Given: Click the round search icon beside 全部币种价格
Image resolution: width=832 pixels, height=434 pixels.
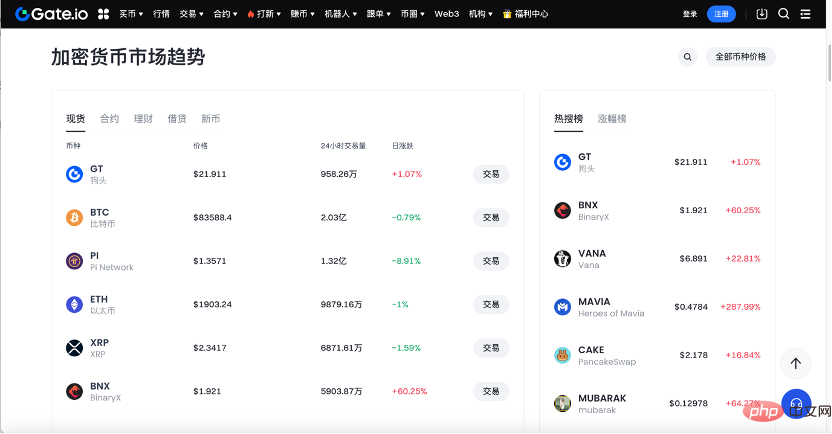Looking at the screenshot, I should 687,57.
